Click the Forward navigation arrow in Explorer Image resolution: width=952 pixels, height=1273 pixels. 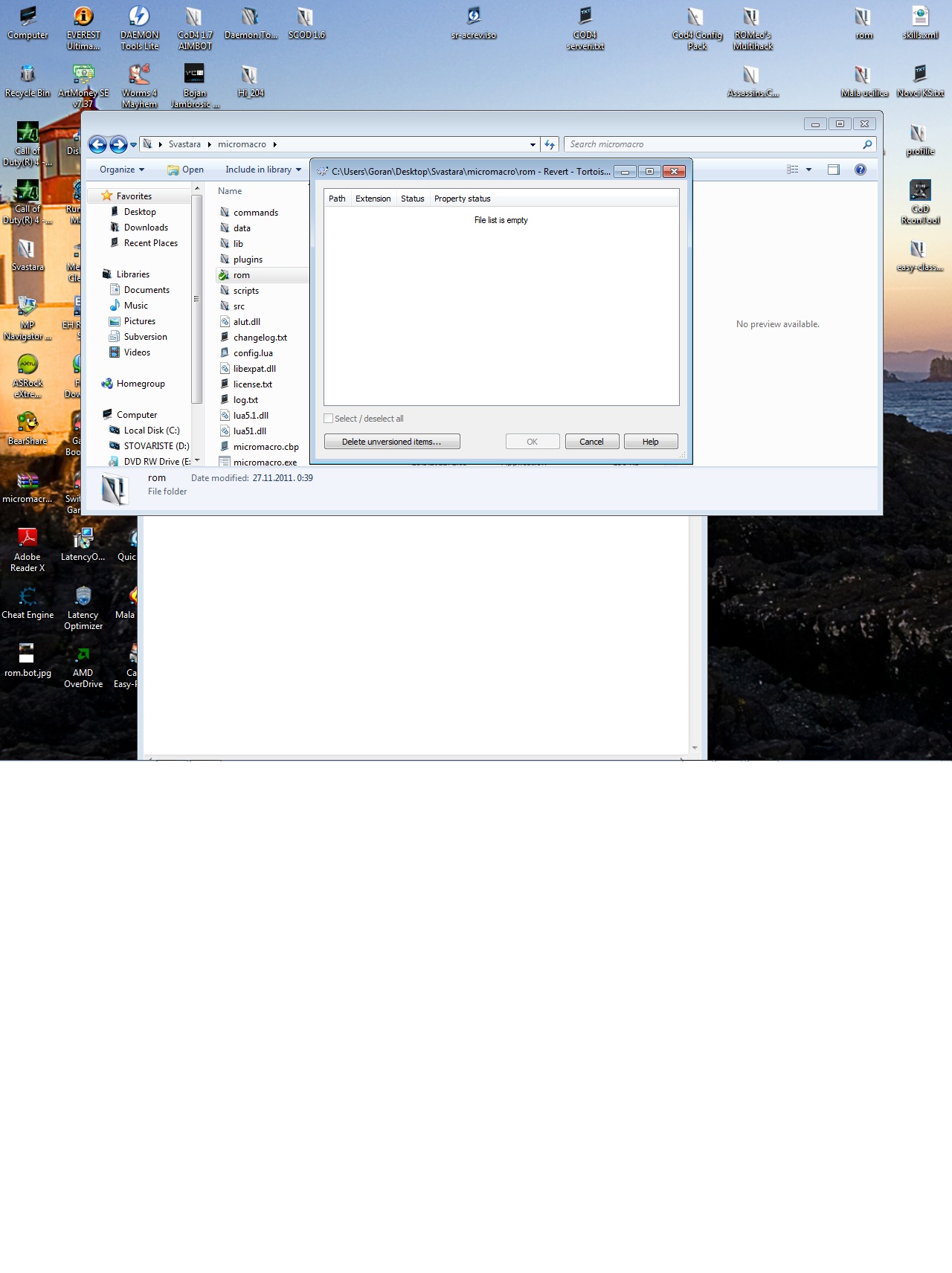point(118,144)
